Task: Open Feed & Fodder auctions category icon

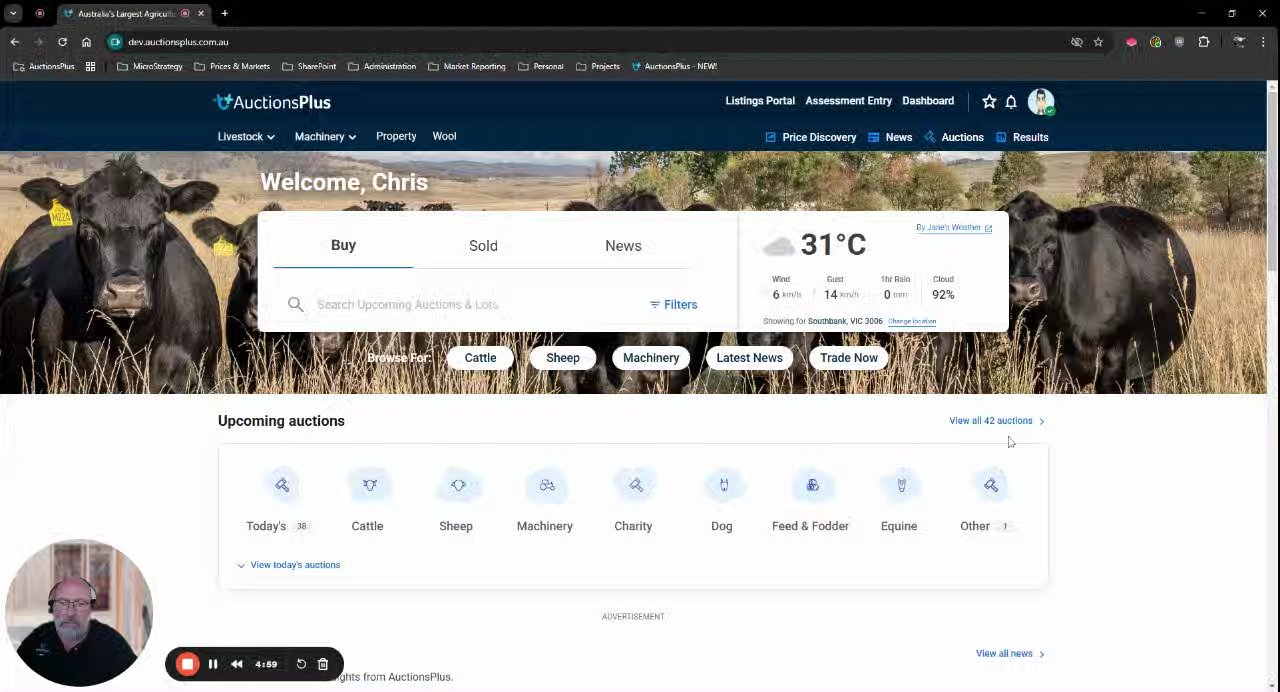Action: click(x=813, y=486)
